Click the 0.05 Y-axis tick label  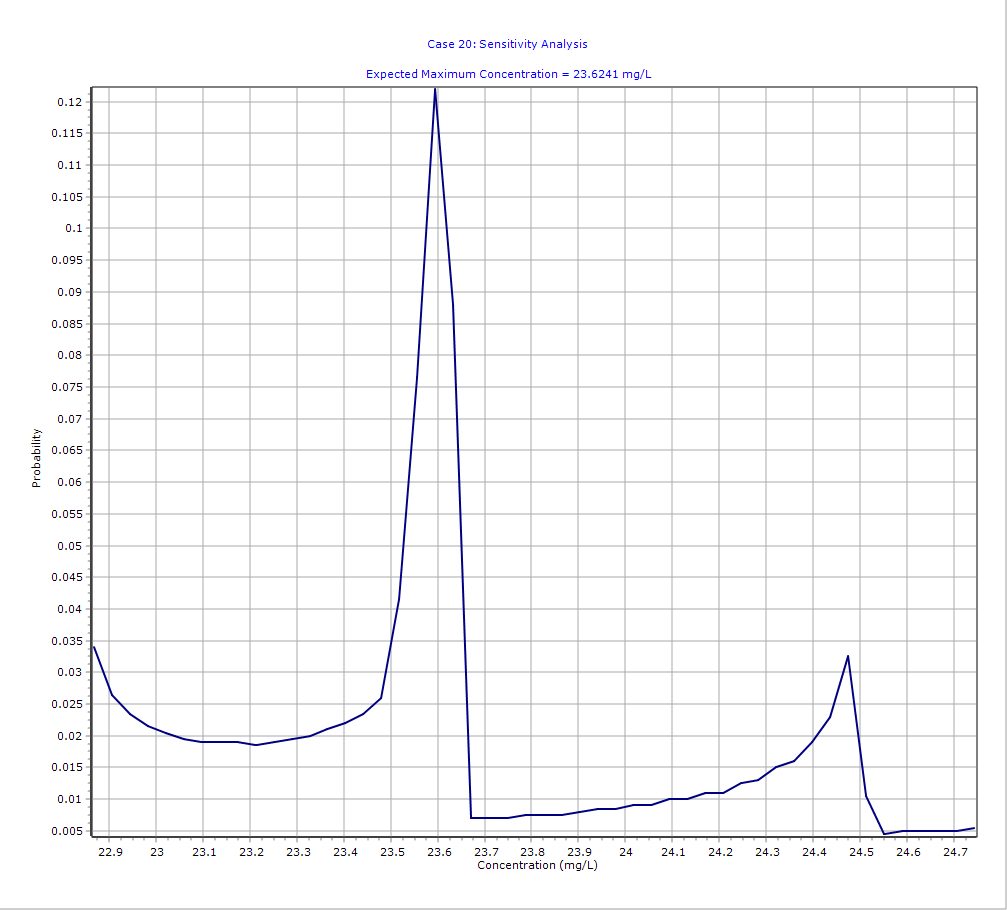point(70,546)
